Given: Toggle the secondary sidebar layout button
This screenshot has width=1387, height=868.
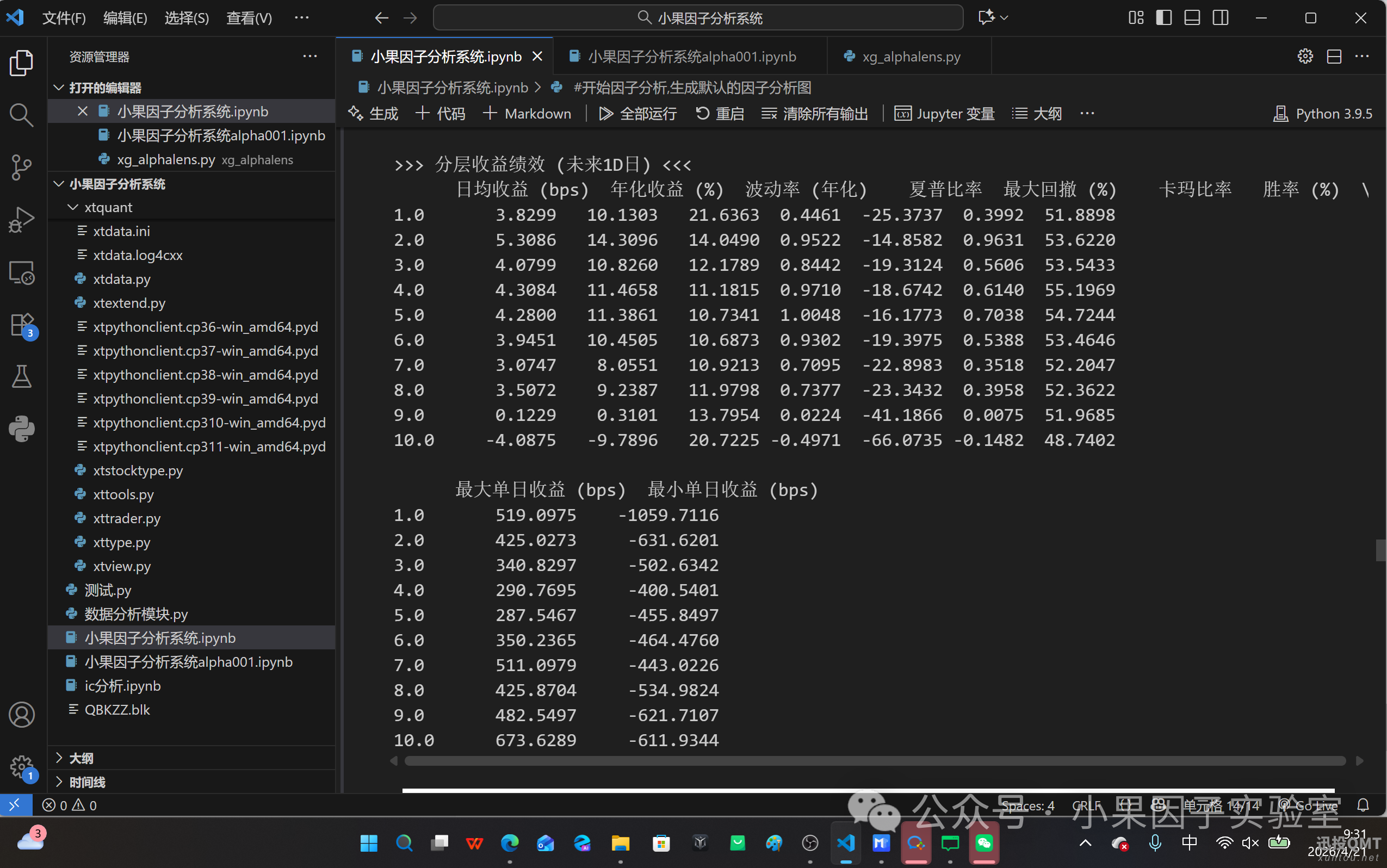Looking at the screenshot, I should 1221,18.
